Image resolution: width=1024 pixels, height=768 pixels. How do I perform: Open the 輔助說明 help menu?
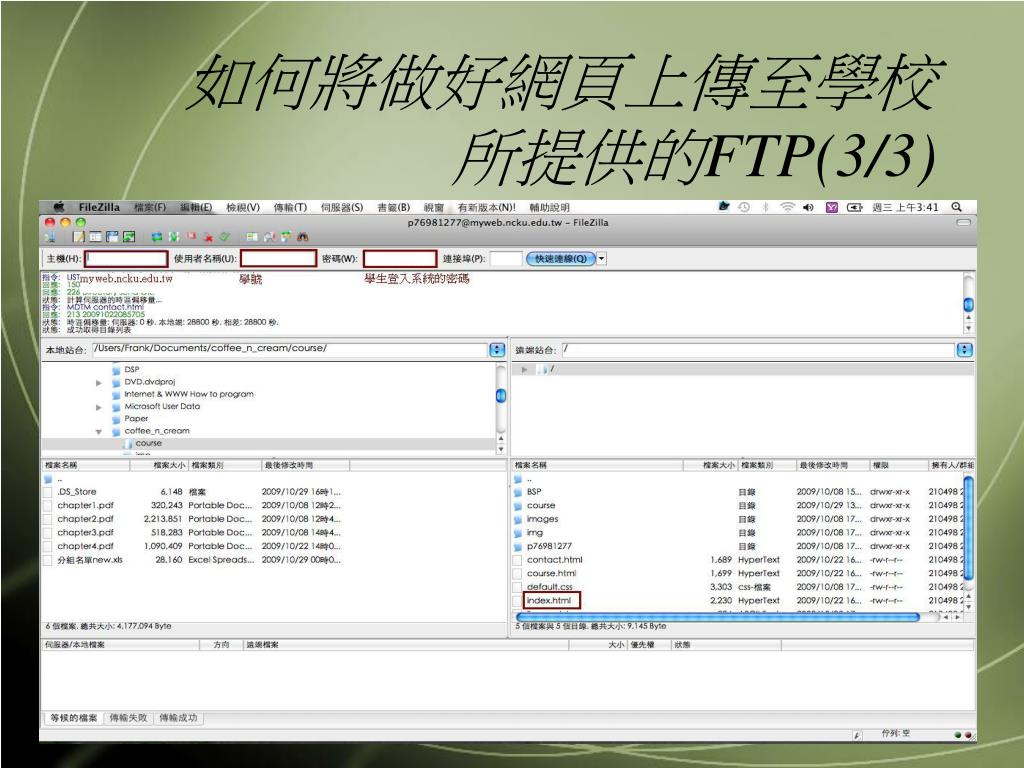[x=549, y=207]
